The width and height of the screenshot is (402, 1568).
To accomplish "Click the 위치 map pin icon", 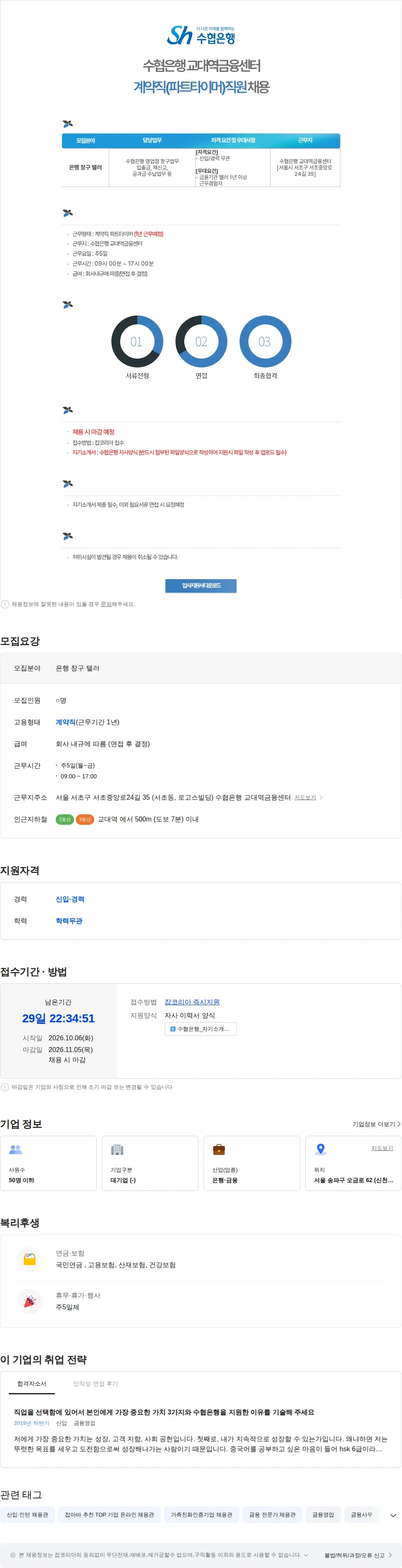I will (x=320, y=1149).
